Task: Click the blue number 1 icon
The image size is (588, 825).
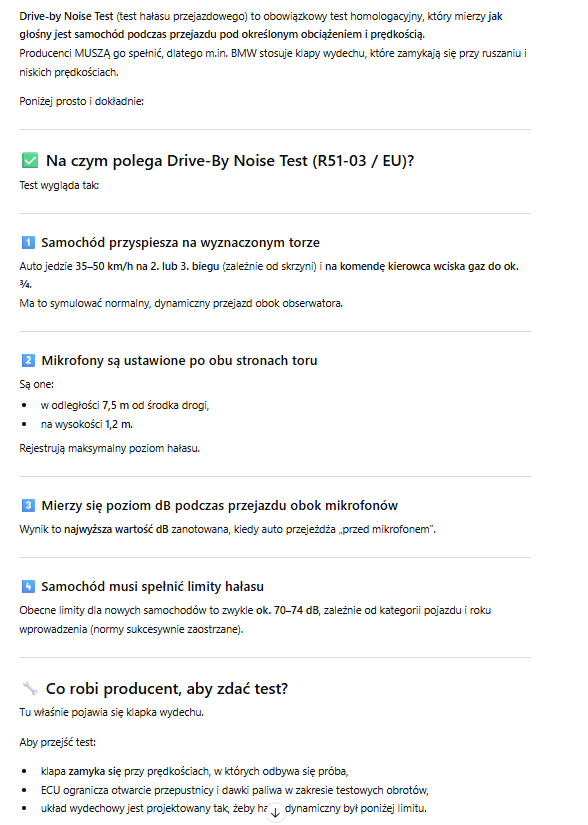Action: [x=28, y=243]
